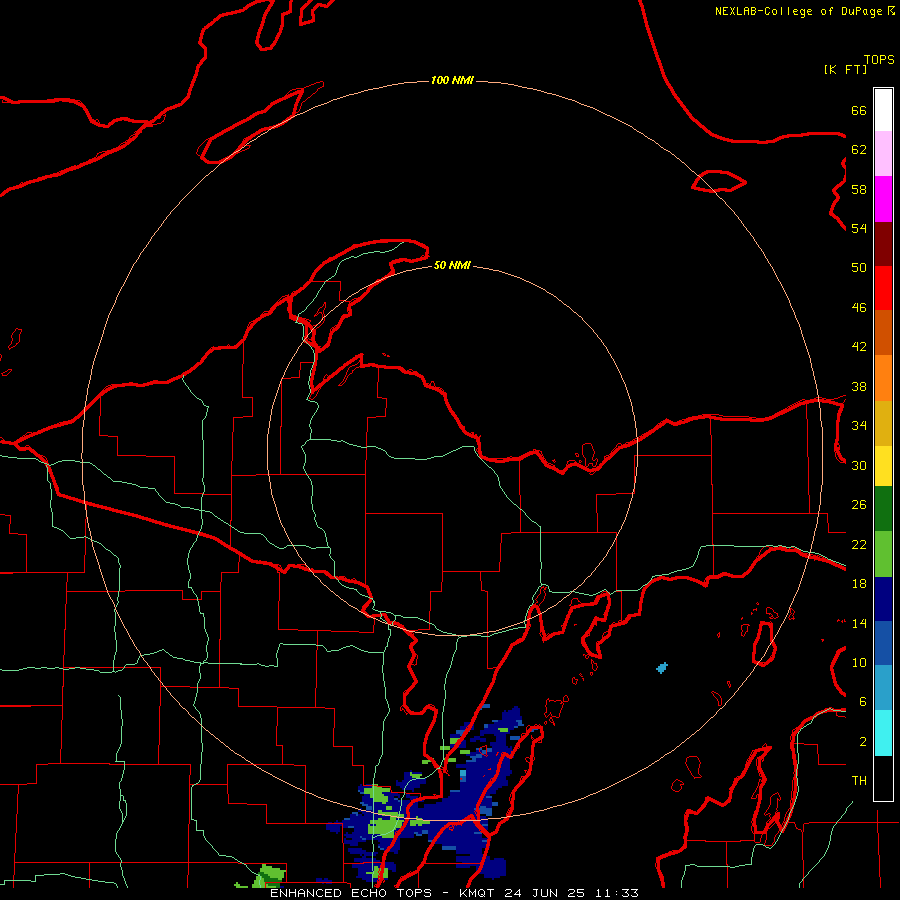This screenshot has width=900, height=900.
Task: Select the dark green legend swatch
Action: tap(883, 509)
